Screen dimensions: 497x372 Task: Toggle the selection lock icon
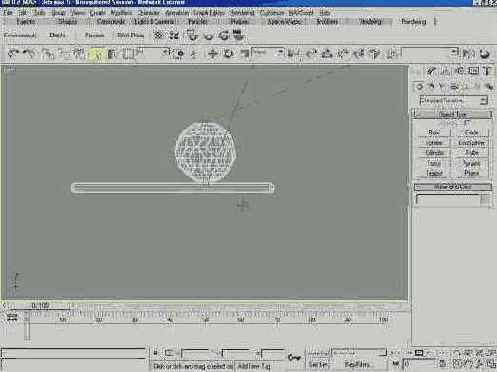pyautogui.click(x=156, y=353)
